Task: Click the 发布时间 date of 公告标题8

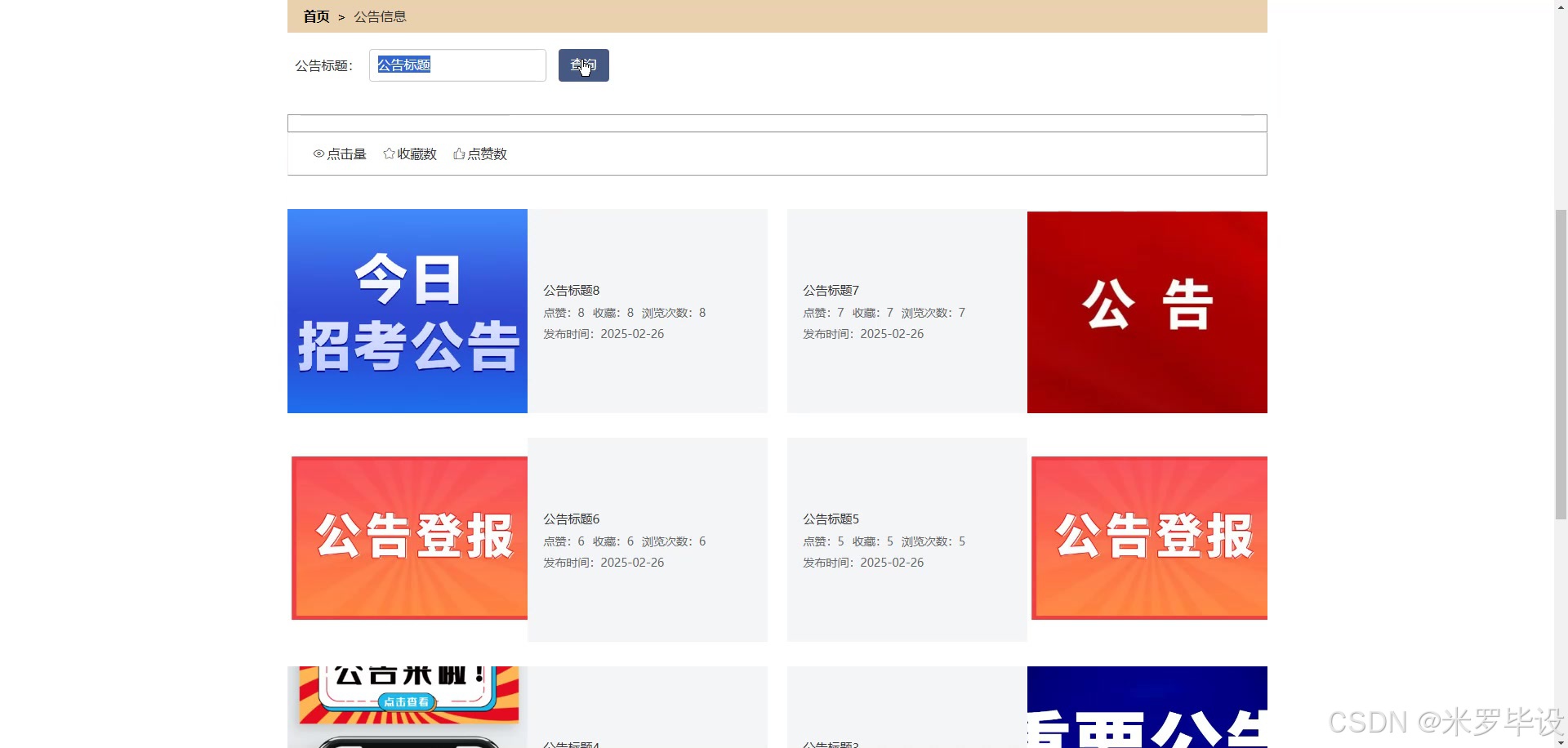Action: point(604,334)
